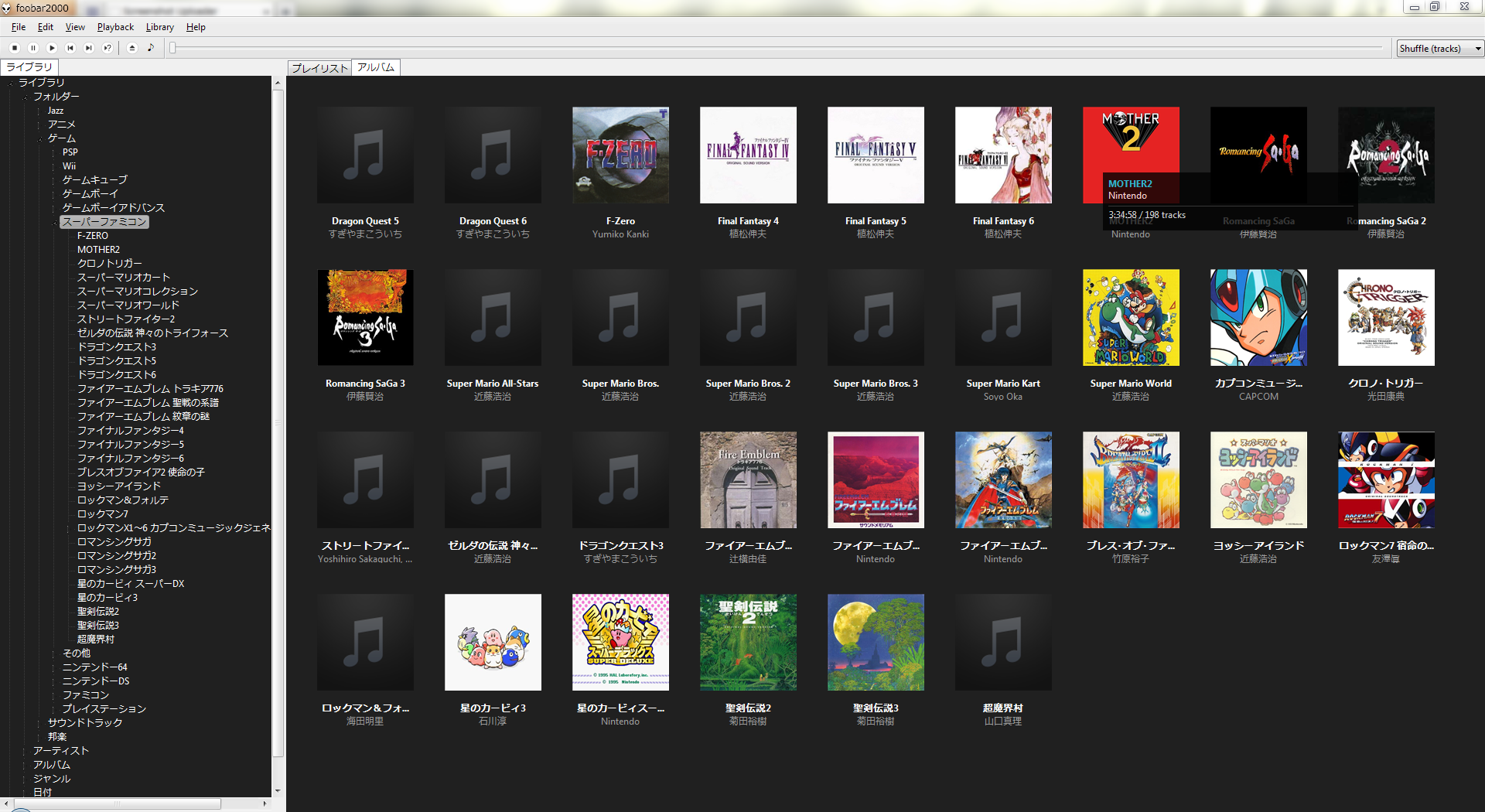The width and height of the screenshot is (1485, 812).
Task: Expand the その他 tree node
Action: [55, 653]
